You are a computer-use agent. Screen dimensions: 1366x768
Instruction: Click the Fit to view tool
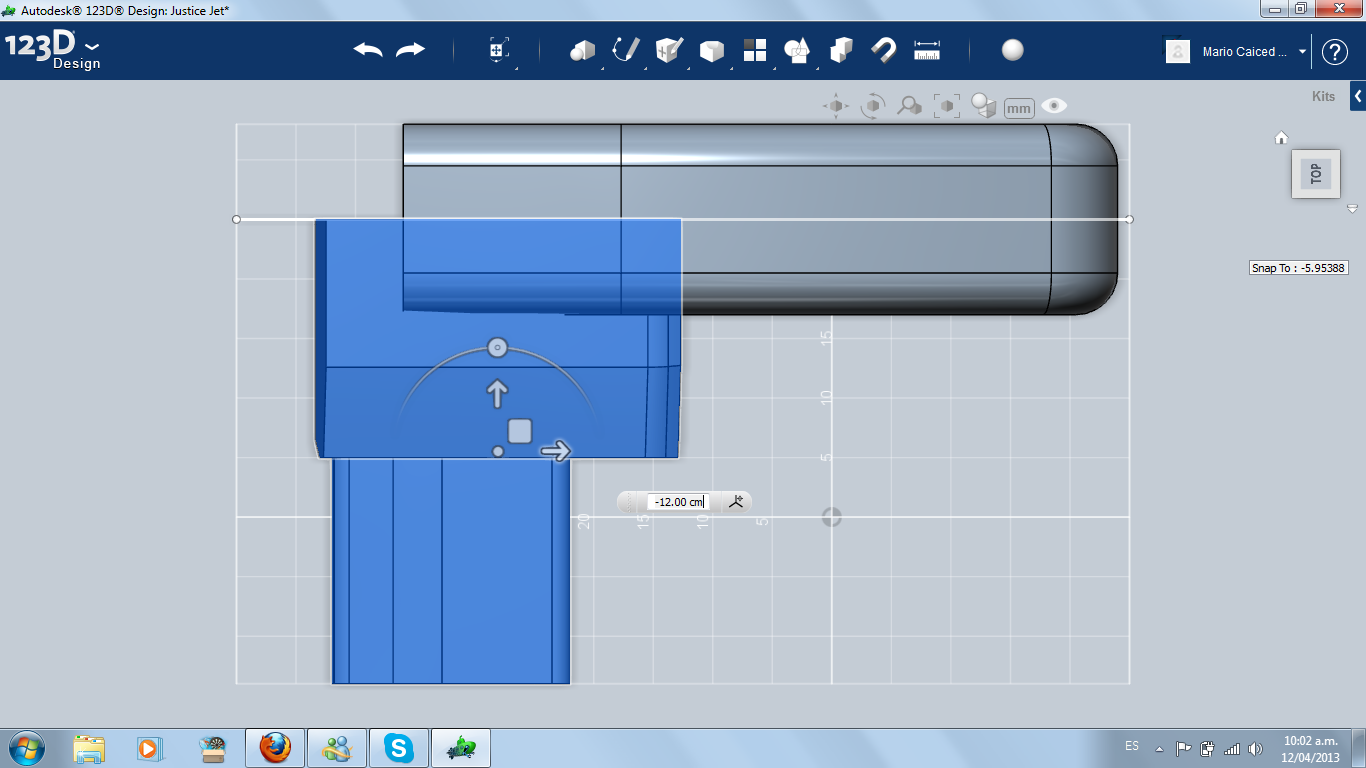point(946,106)
